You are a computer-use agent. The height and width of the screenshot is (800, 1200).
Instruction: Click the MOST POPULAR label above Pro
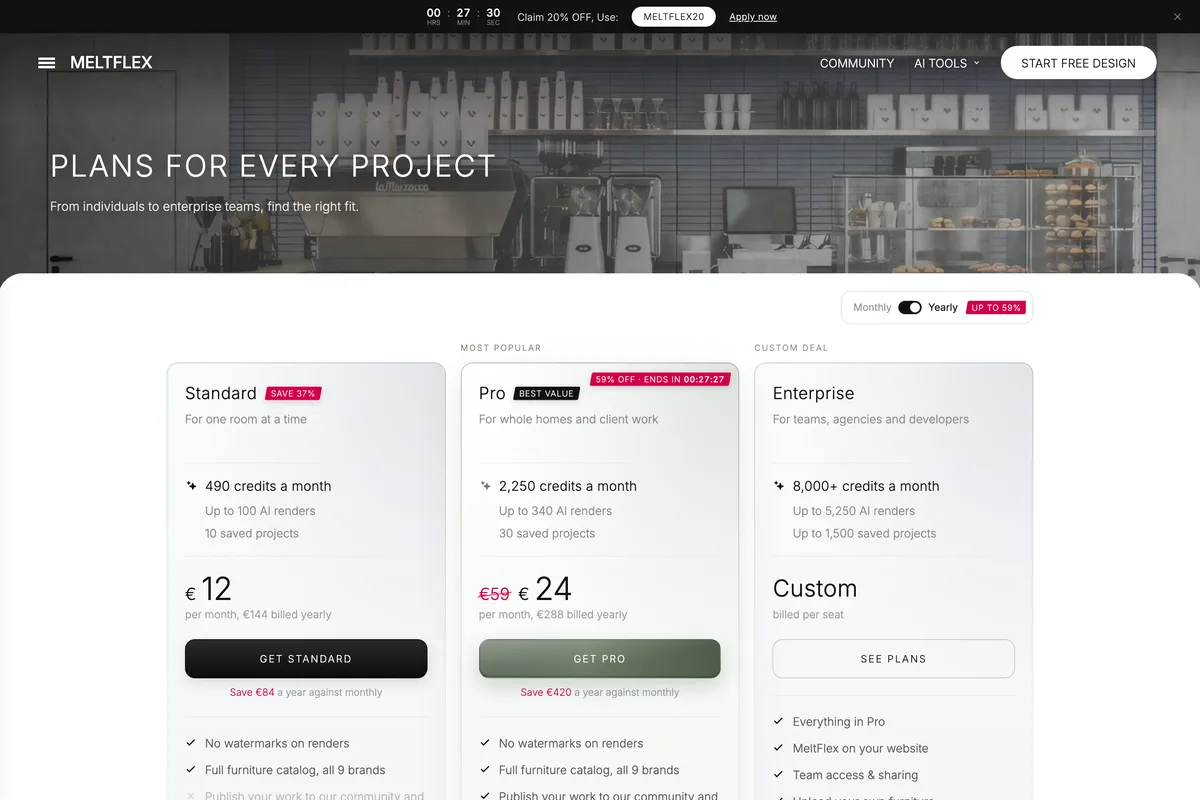point(501,348)
